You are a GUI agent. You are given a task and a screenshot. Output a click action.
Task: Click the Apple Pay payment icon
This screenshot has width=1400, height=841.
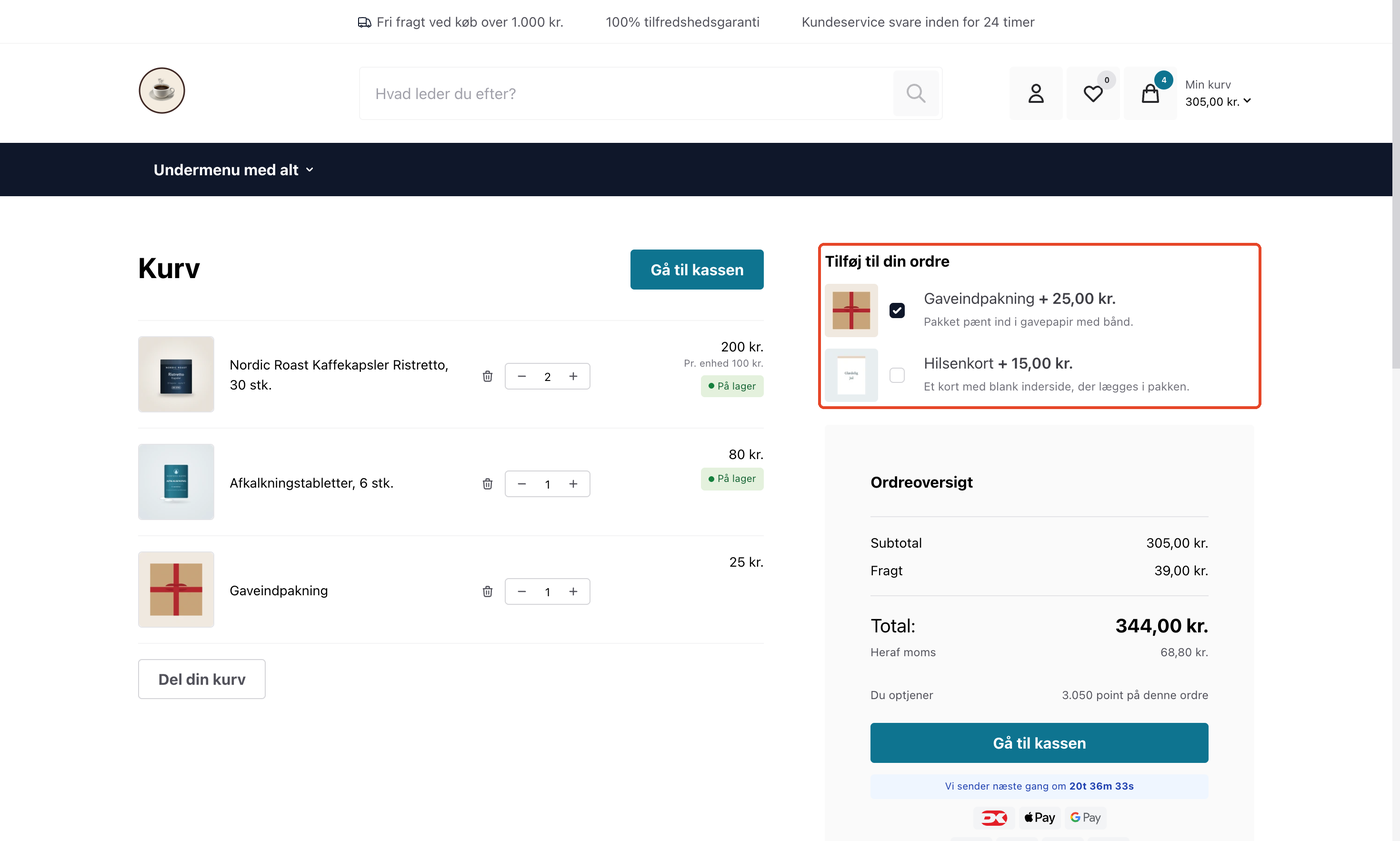pyautogui.click(x=1039, y=817)
